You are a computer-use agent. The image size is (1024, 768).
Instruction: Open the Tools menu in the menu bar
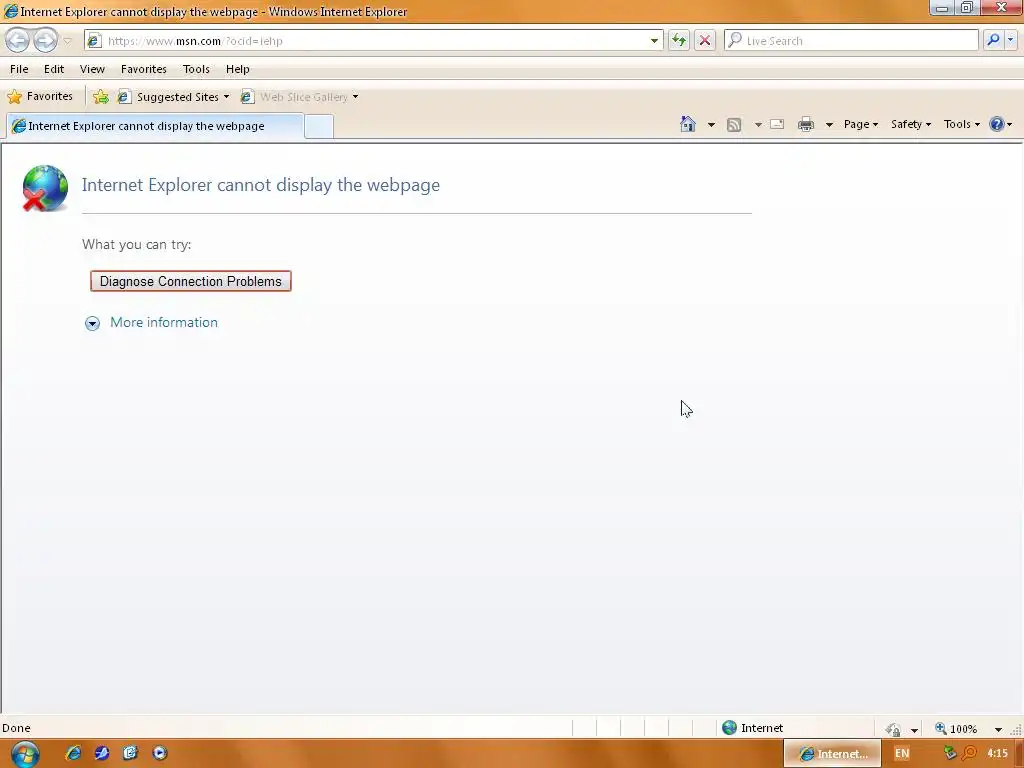[x=196, y=69]
